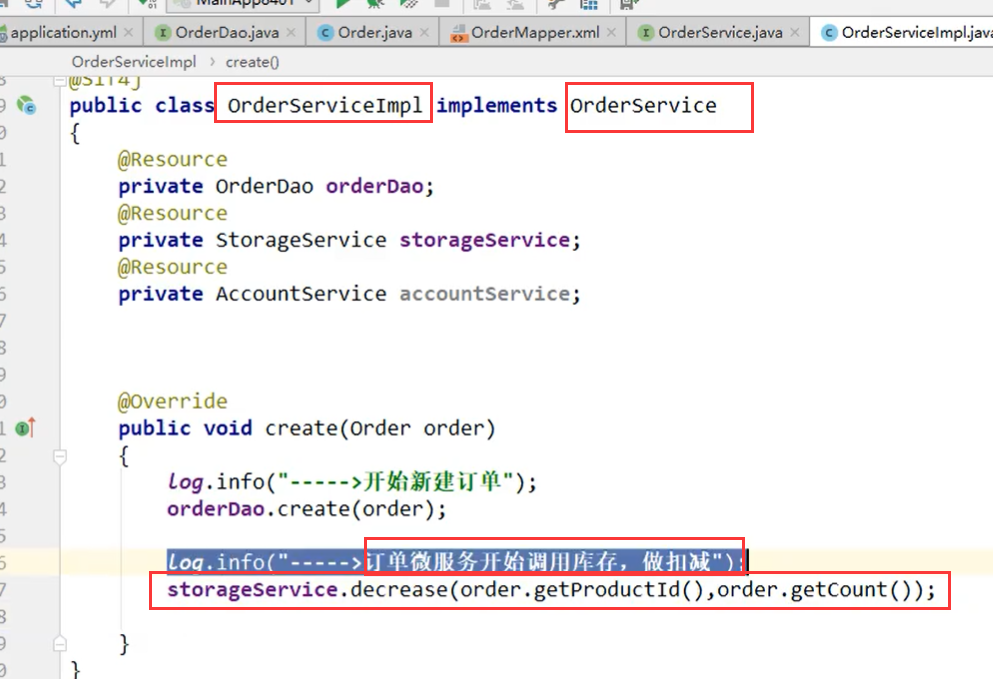Collapse the create method fold marker

[x=60, y=456]
